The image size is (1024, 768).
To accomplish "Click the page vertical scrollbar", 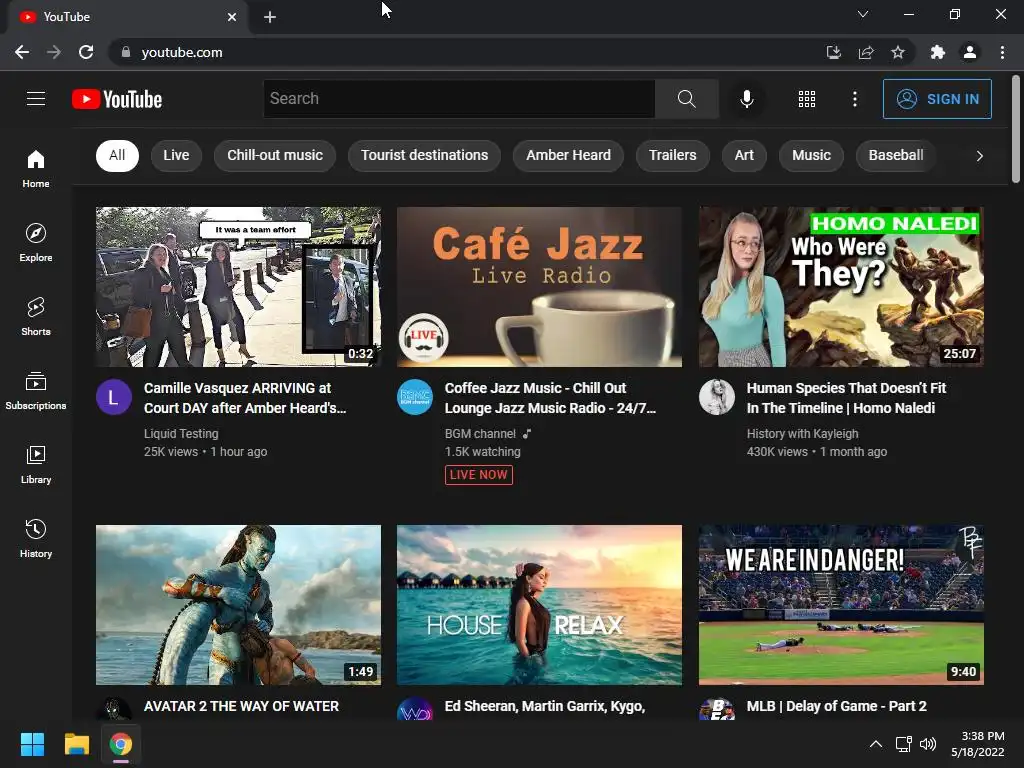I will 1016,129.
